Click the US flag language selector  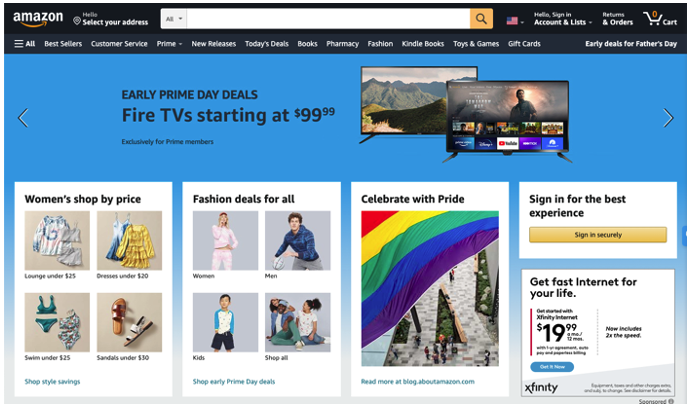pyautogui.click(x=515, y=21)
